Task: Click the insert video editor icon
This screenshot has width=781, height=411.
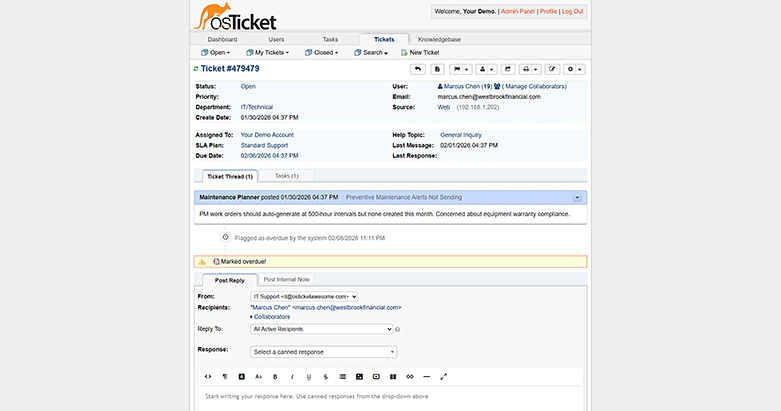Action: click(x=376, y=377)
